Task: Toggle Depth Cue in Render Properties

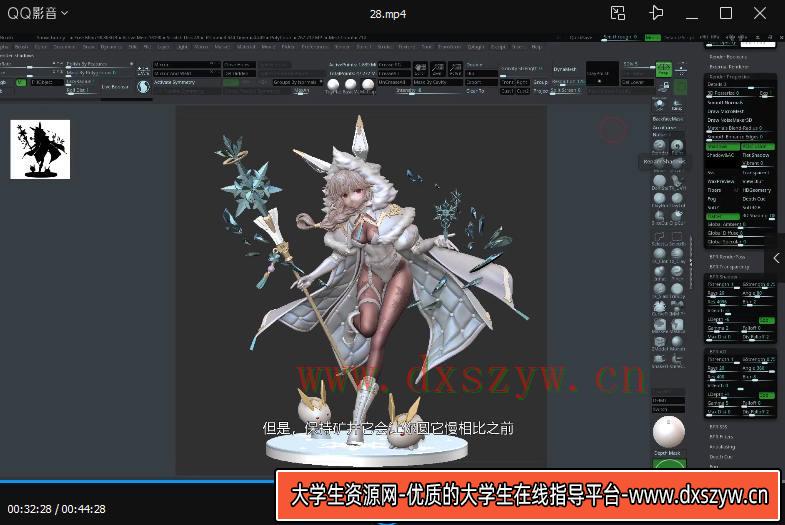Action: point(754,199)
